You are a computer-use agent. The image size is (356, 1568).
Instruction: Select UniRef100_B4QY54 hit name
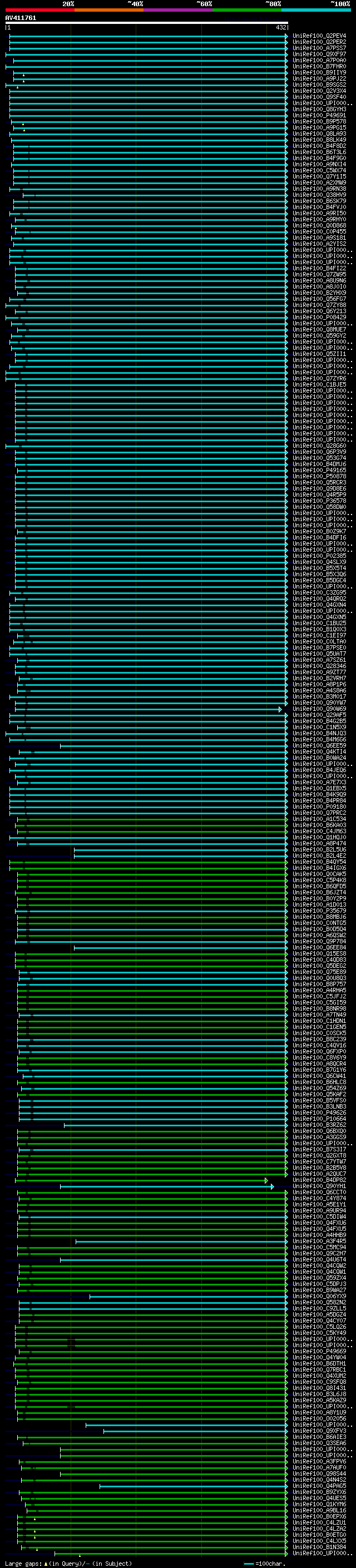click(319, 862)
